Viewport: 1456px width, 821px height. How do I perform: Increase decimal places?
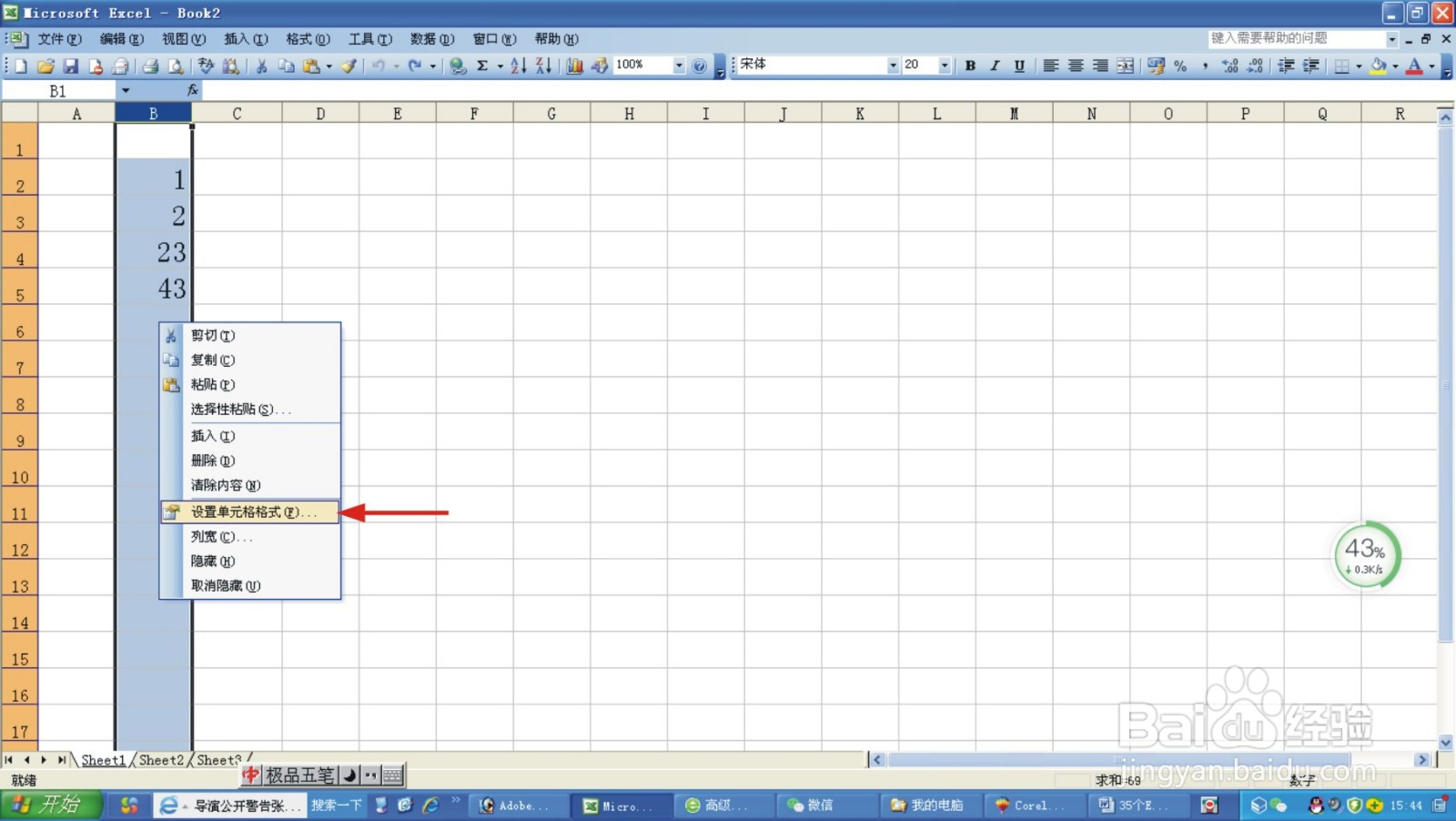pyautogui.click(x=1230, y=66)
